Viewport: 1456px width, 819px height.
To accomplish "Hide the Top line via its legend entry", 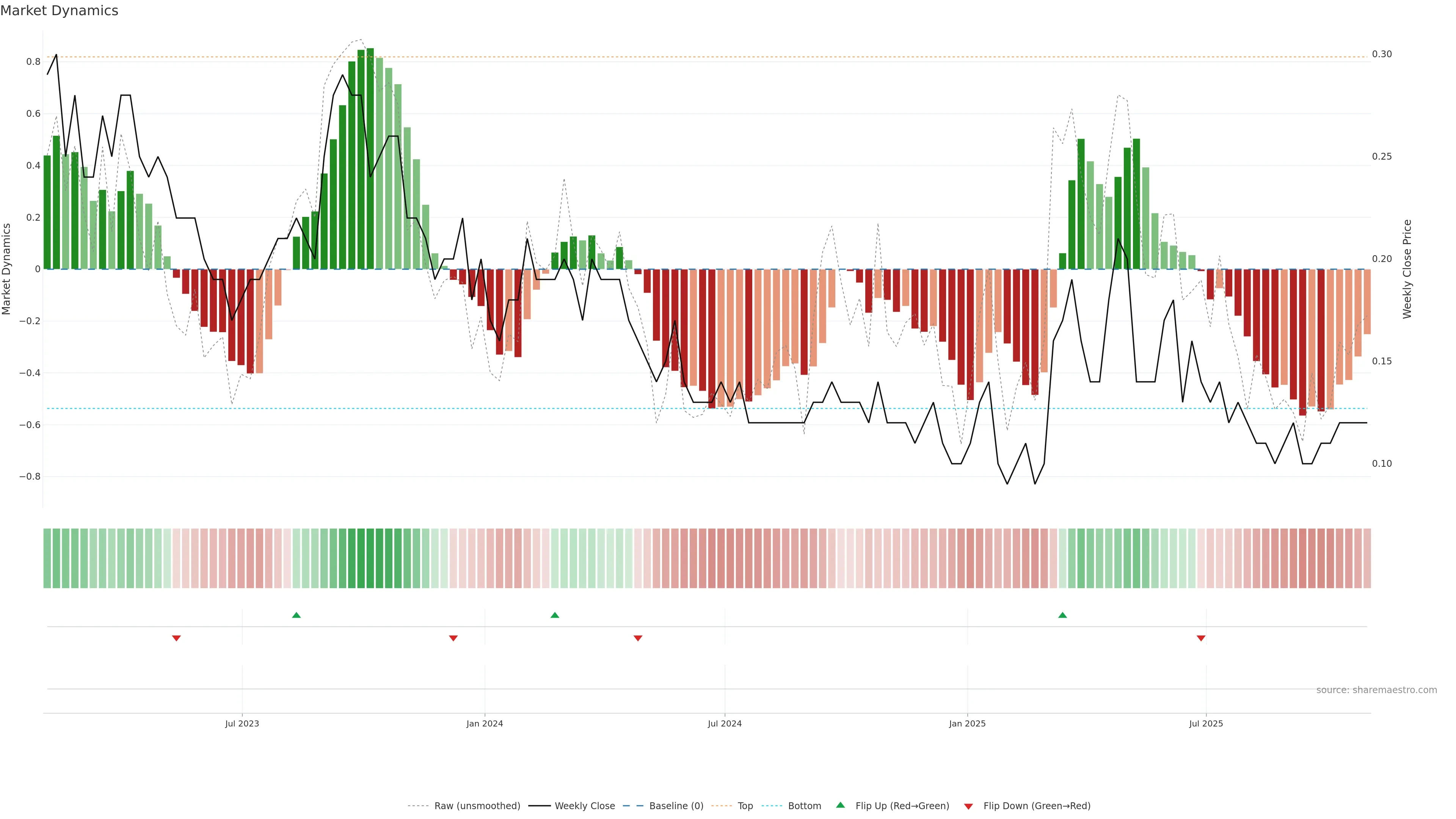I will (x=745, y=806).
